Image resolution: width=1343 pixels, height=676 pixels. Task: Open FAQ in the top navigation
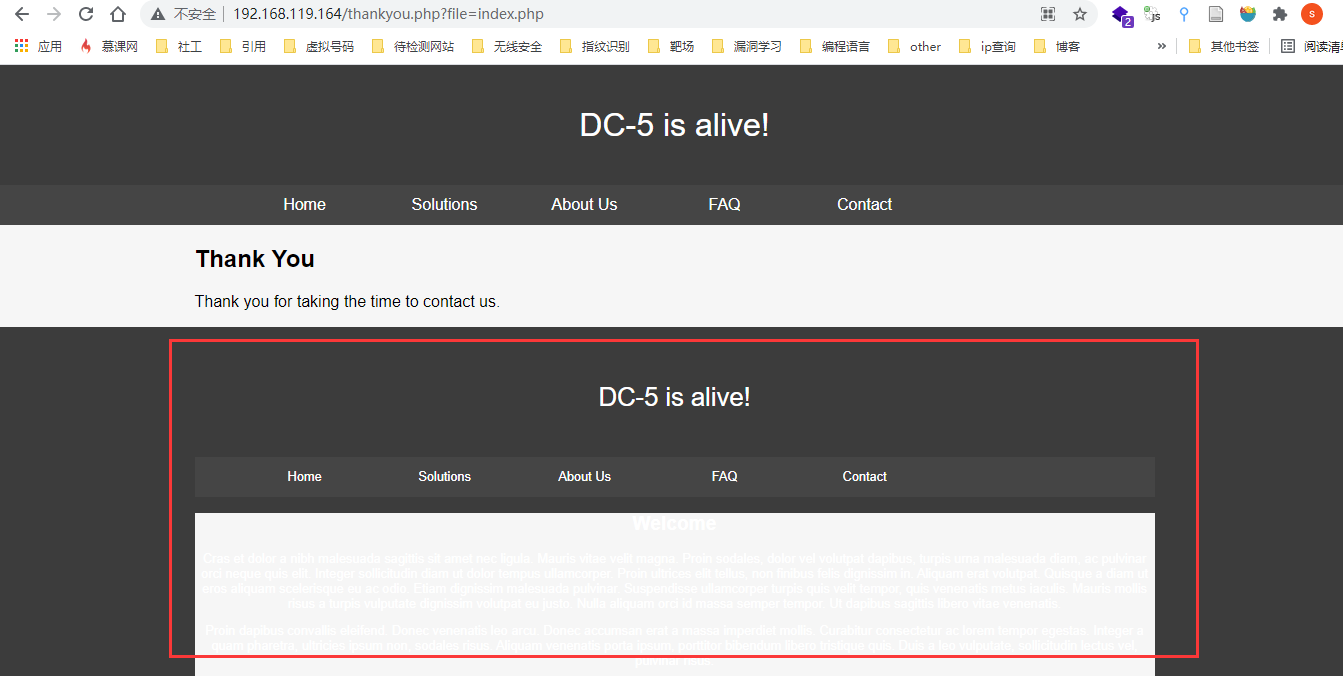724,204
